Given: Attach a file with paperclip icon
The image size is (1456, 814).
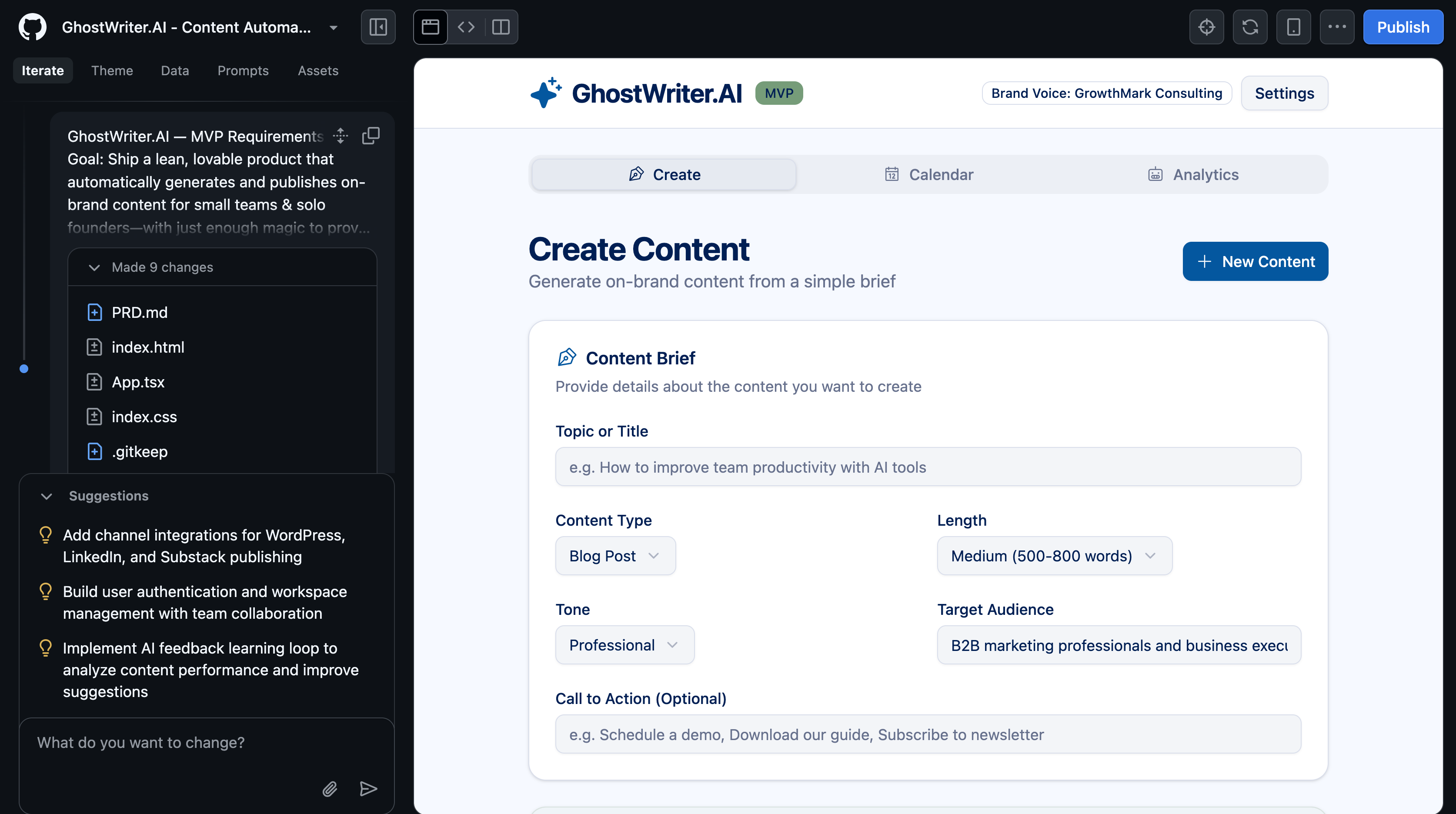Looking at the screenshot, I should [330, 789].
